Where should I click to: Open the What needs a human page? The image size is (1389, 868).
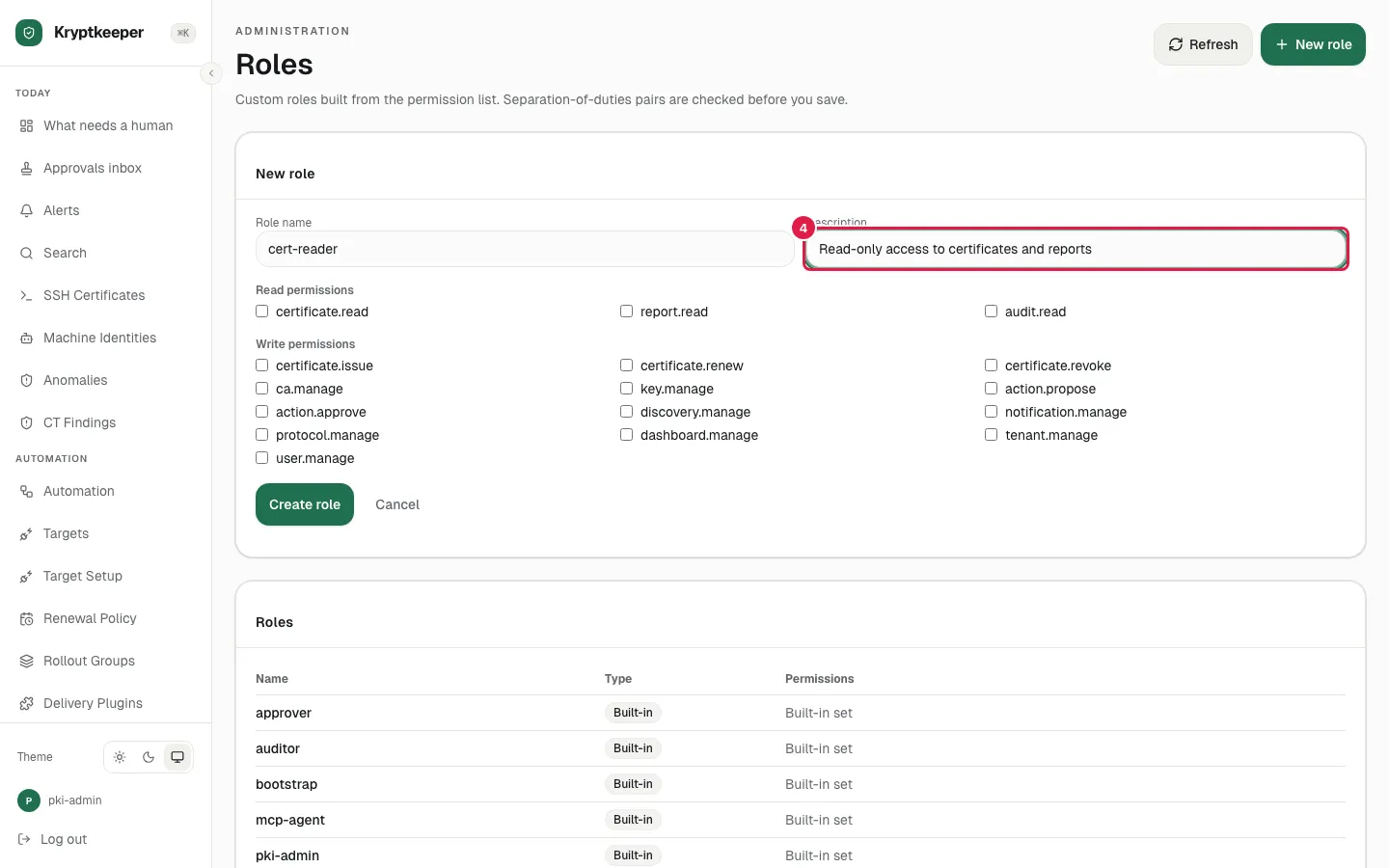point(106,125)
